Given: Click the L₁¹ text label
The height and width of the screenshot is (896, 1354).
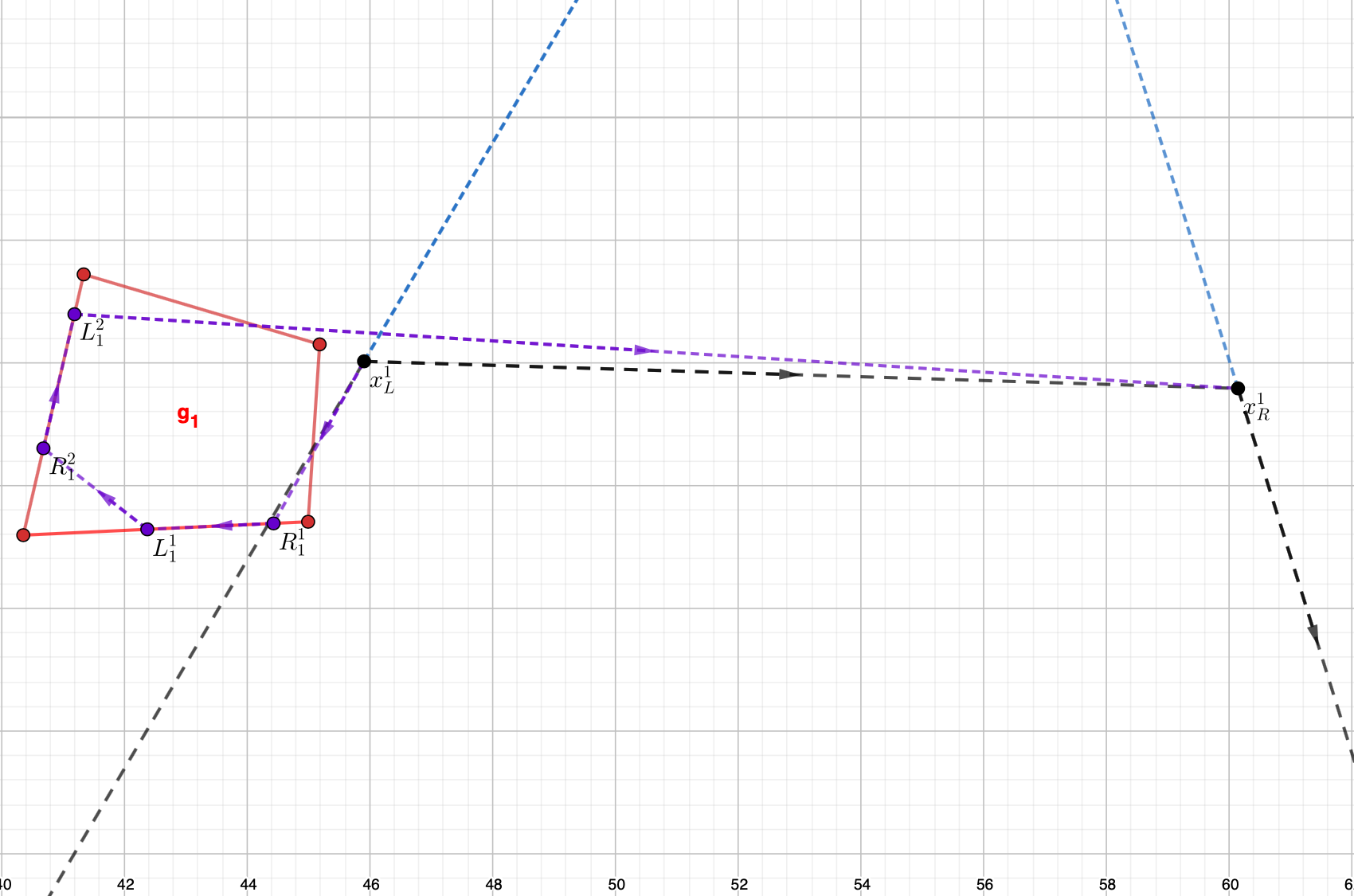Looking at the screenshot, I should 165,548.
